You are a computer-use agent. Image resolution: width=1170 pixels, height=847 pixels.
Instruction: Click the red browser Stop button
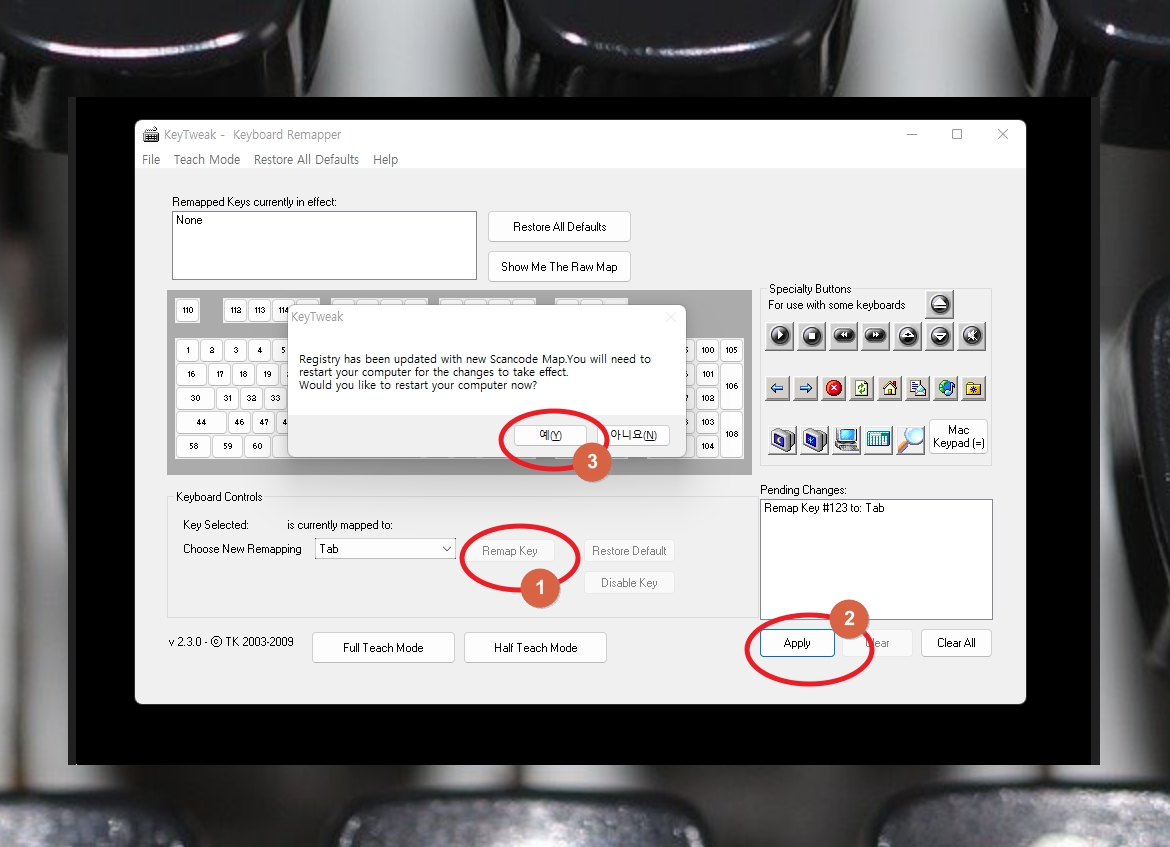point(833,388)
